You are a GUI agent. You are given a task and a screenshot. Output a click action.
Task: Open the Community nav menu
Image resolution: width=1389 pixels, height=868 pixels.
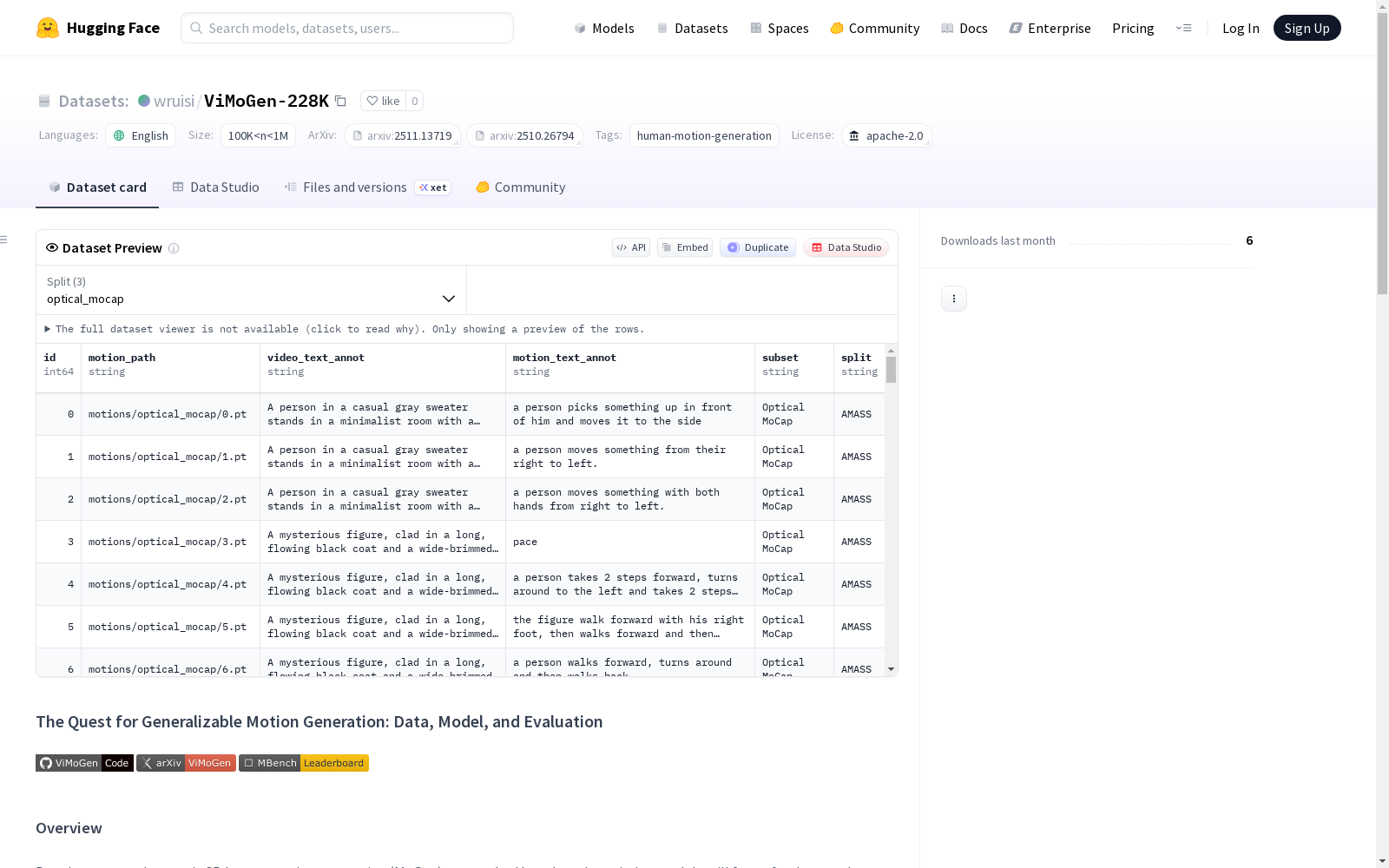(x=875, y=28)
